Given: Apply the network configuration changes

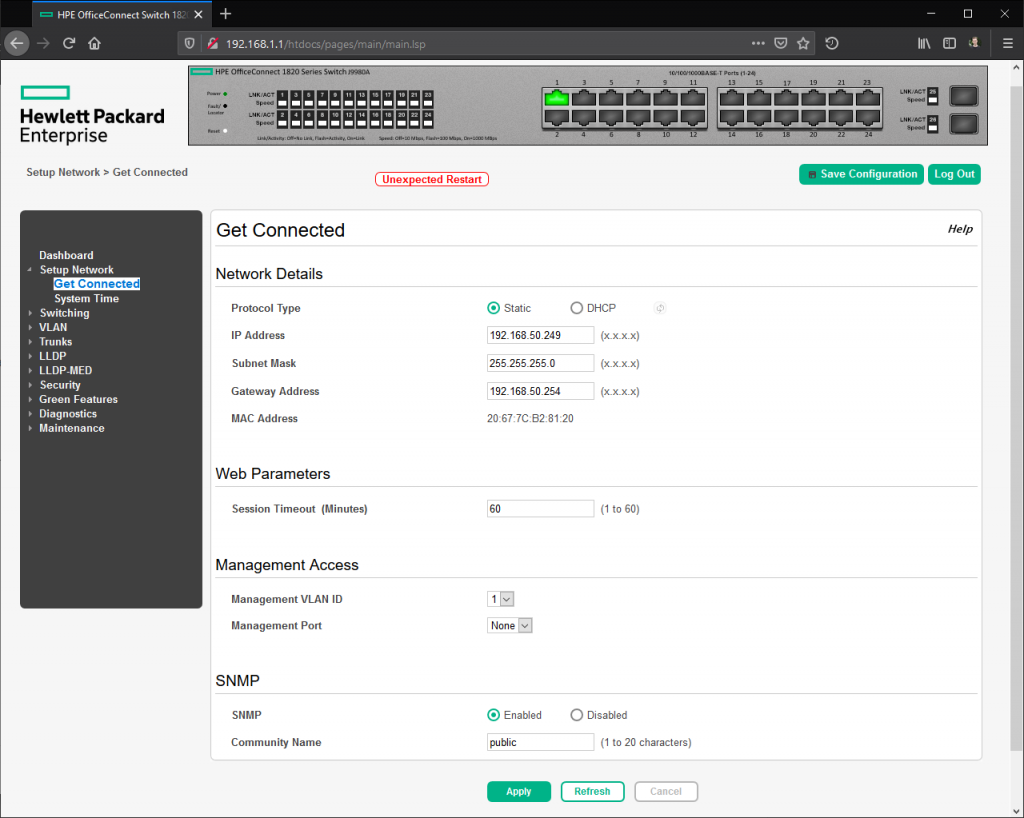Looking at the screenshot, I should 519,791.
